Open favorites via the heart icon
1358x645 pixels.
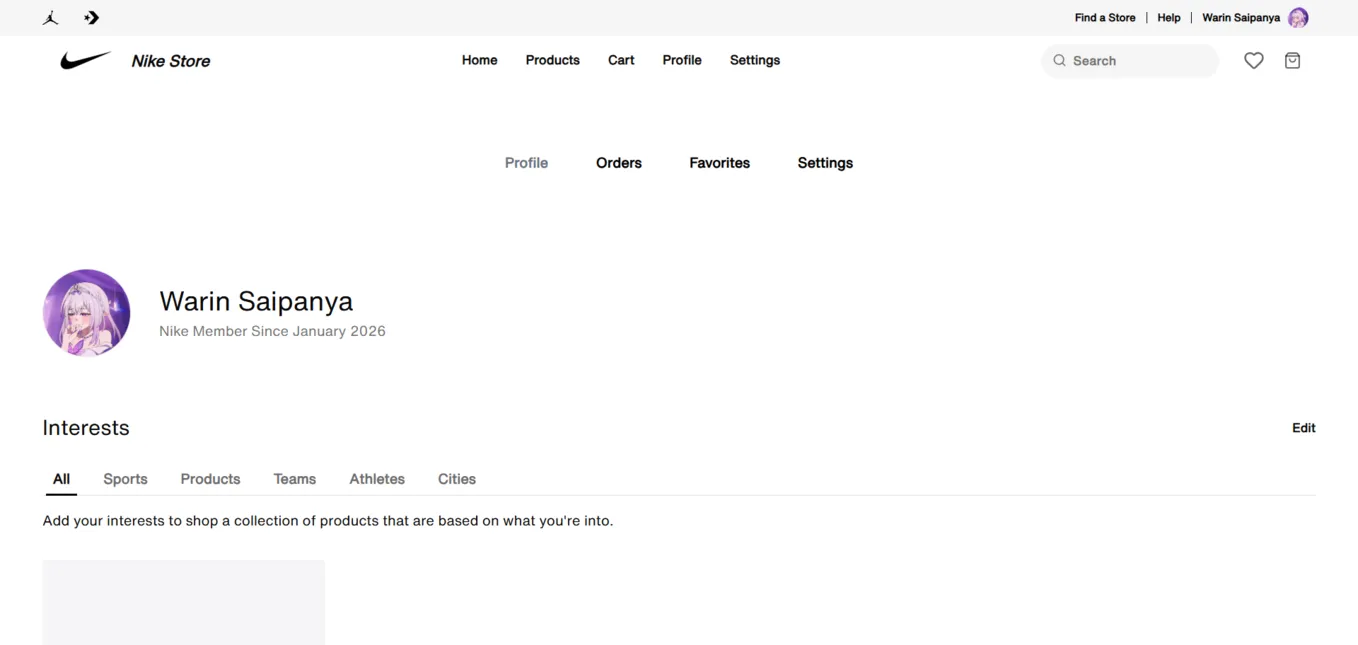tap(1254, 61)
